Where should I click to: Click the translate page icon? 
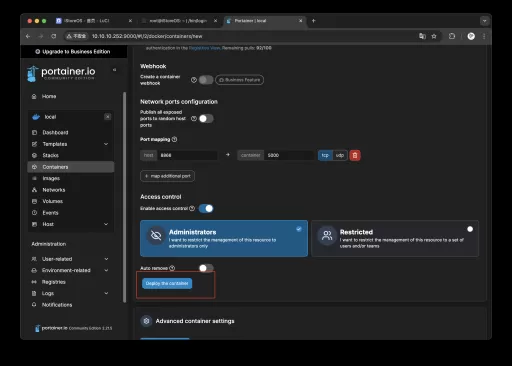pyautogui.click(x=422, y=36)
